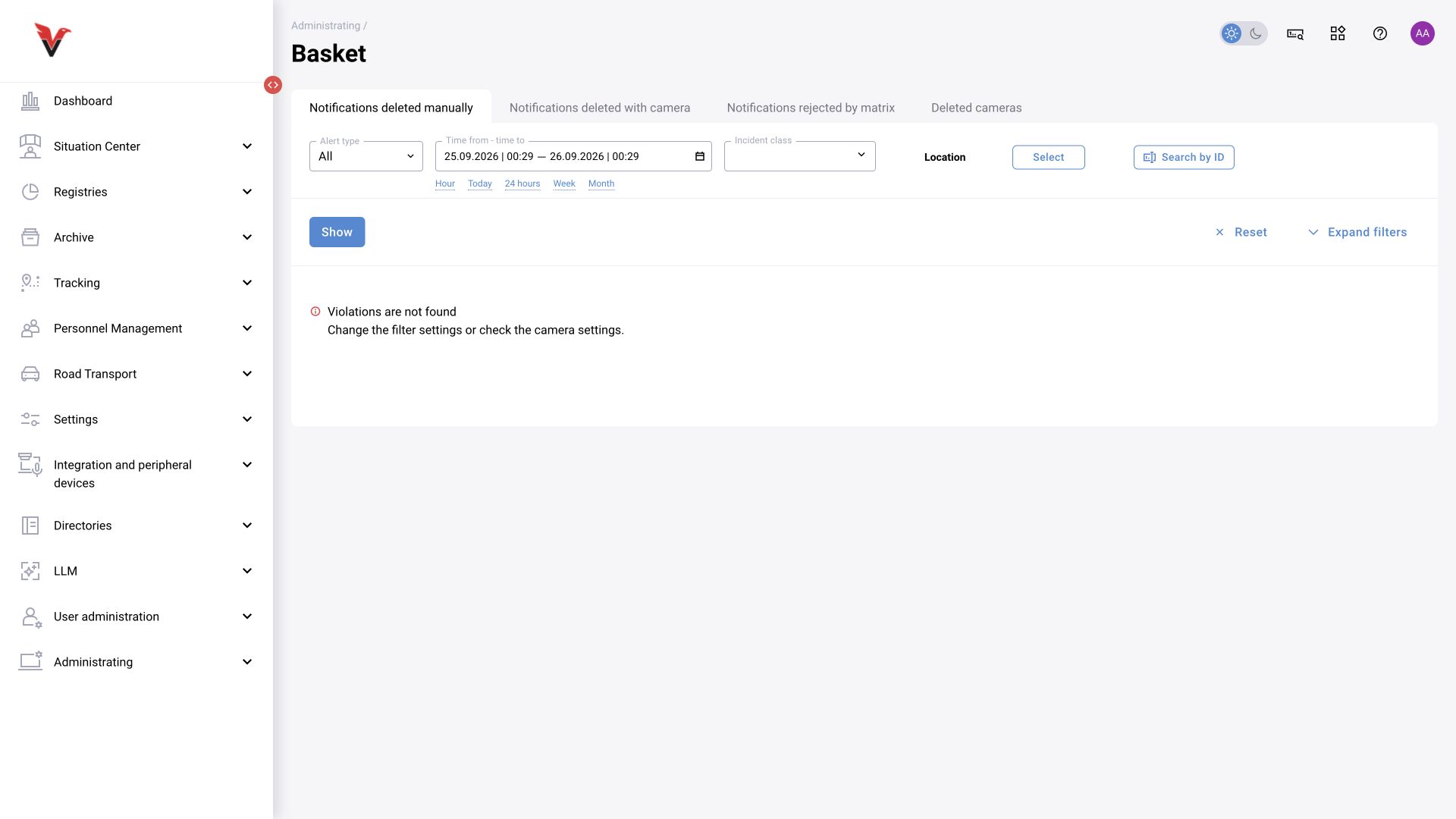
Task: Set time range to 24 hours
Action: pyautogui.click(x=522, y=184)
